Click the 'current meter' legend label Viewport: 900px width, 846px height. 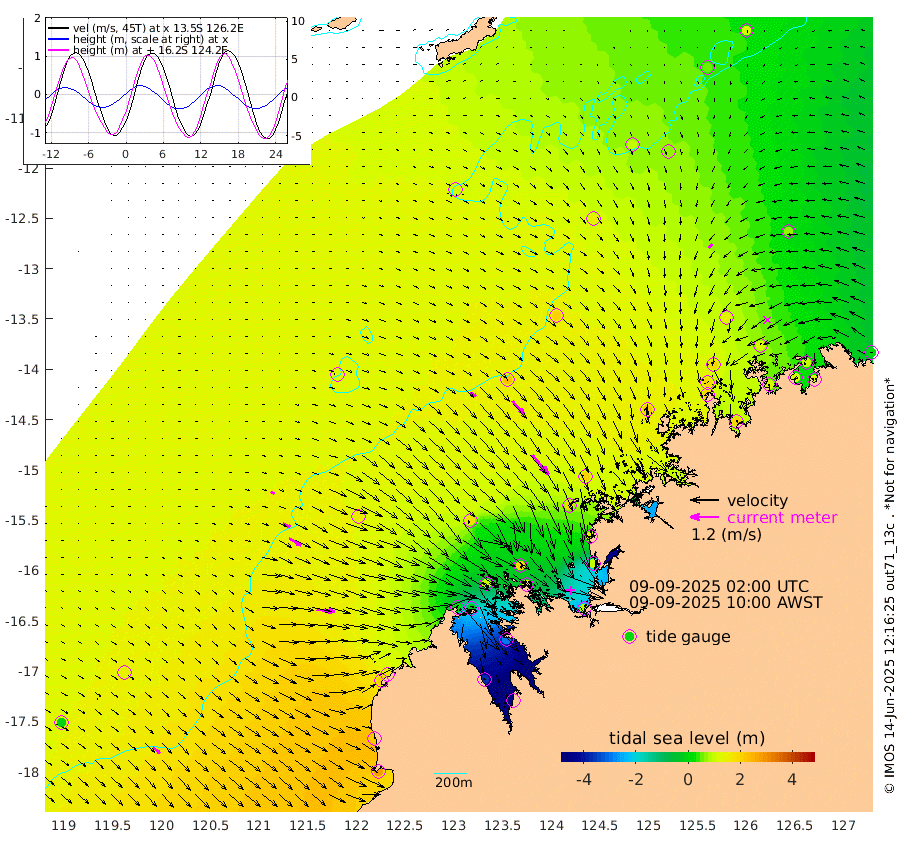click(782, 518)
